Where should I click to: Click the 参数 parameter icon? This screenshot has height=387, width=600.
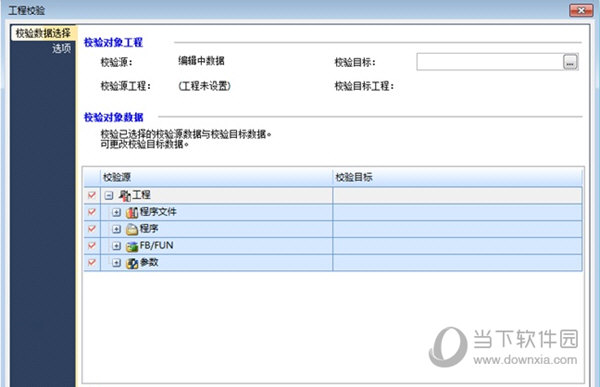132,263
